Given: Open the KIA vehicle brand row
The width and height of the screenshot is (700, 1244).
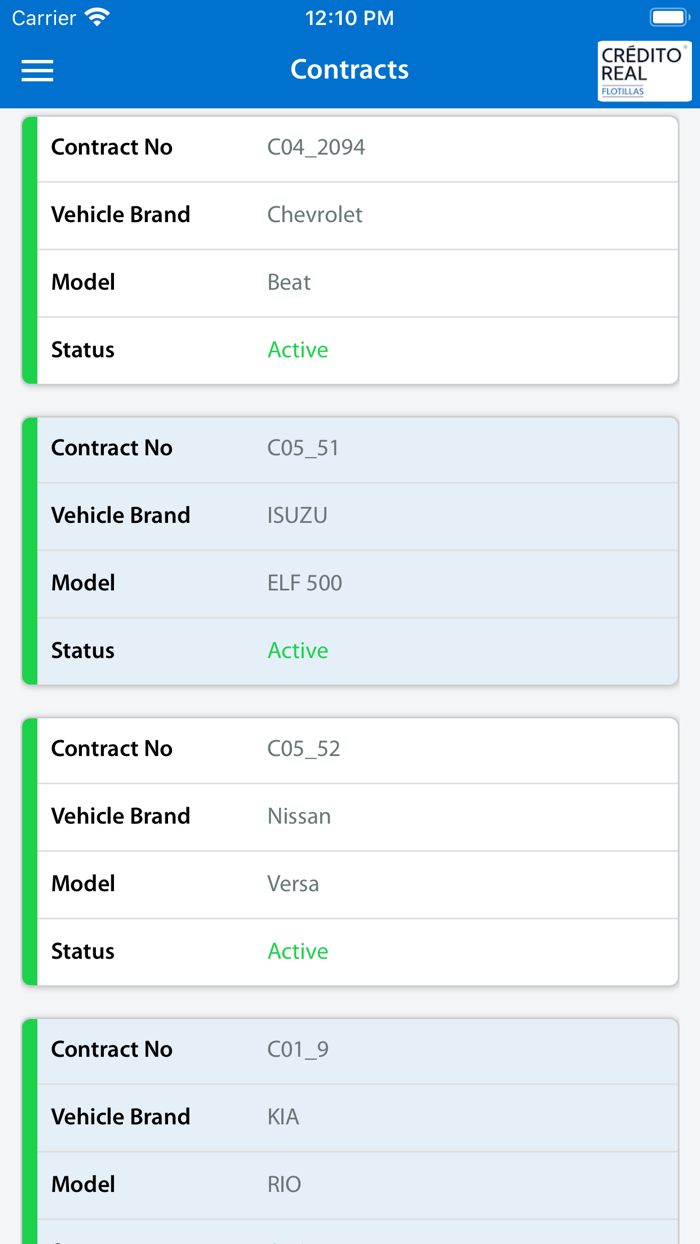Looking at the screenshot, I should [x=283, y=1117].
